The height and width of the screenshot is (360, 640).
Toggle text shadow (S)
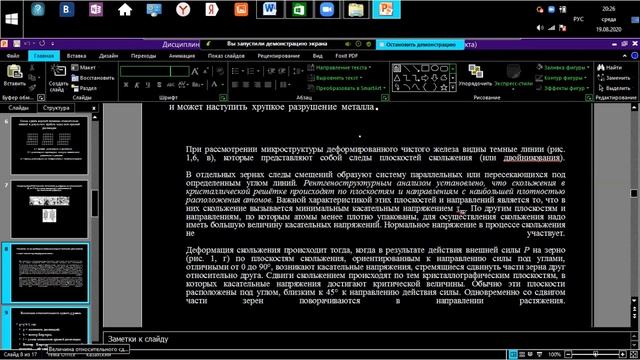159,85
